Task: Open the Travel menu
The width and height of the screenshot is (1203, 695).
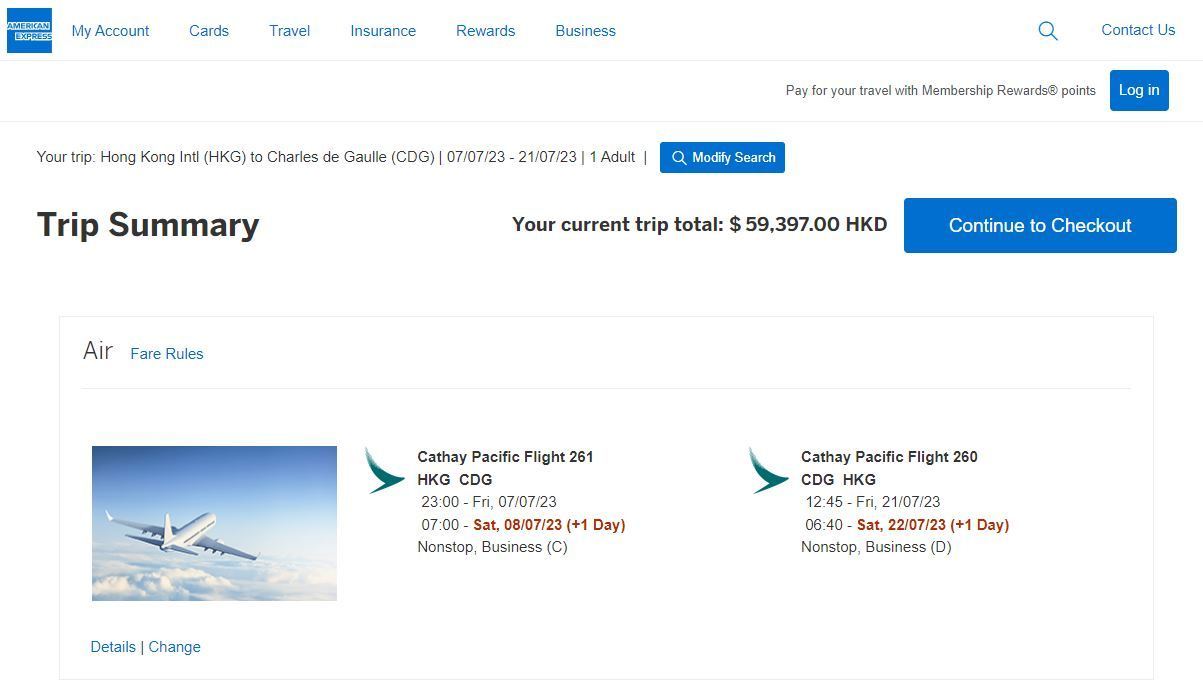Action: 289,31
